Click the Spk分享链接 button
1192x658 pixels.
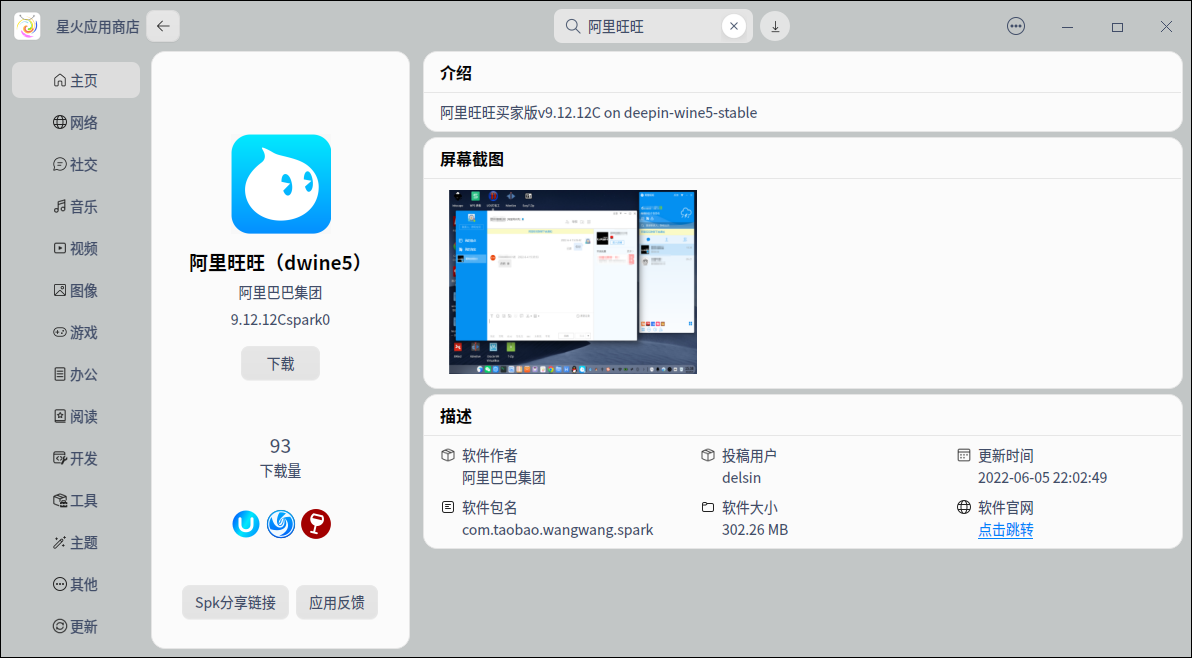click(x=236, y=603)
